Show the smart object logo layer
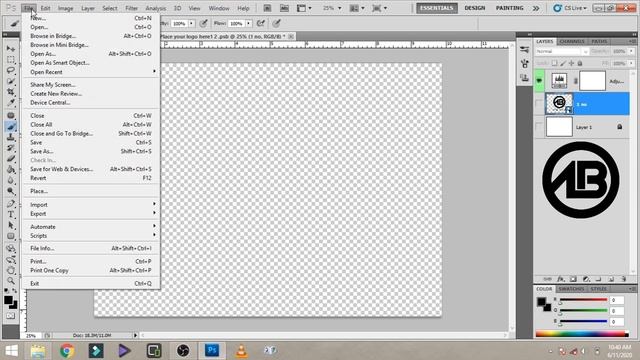Screen dimensions: 640x360 pos(539,104)
